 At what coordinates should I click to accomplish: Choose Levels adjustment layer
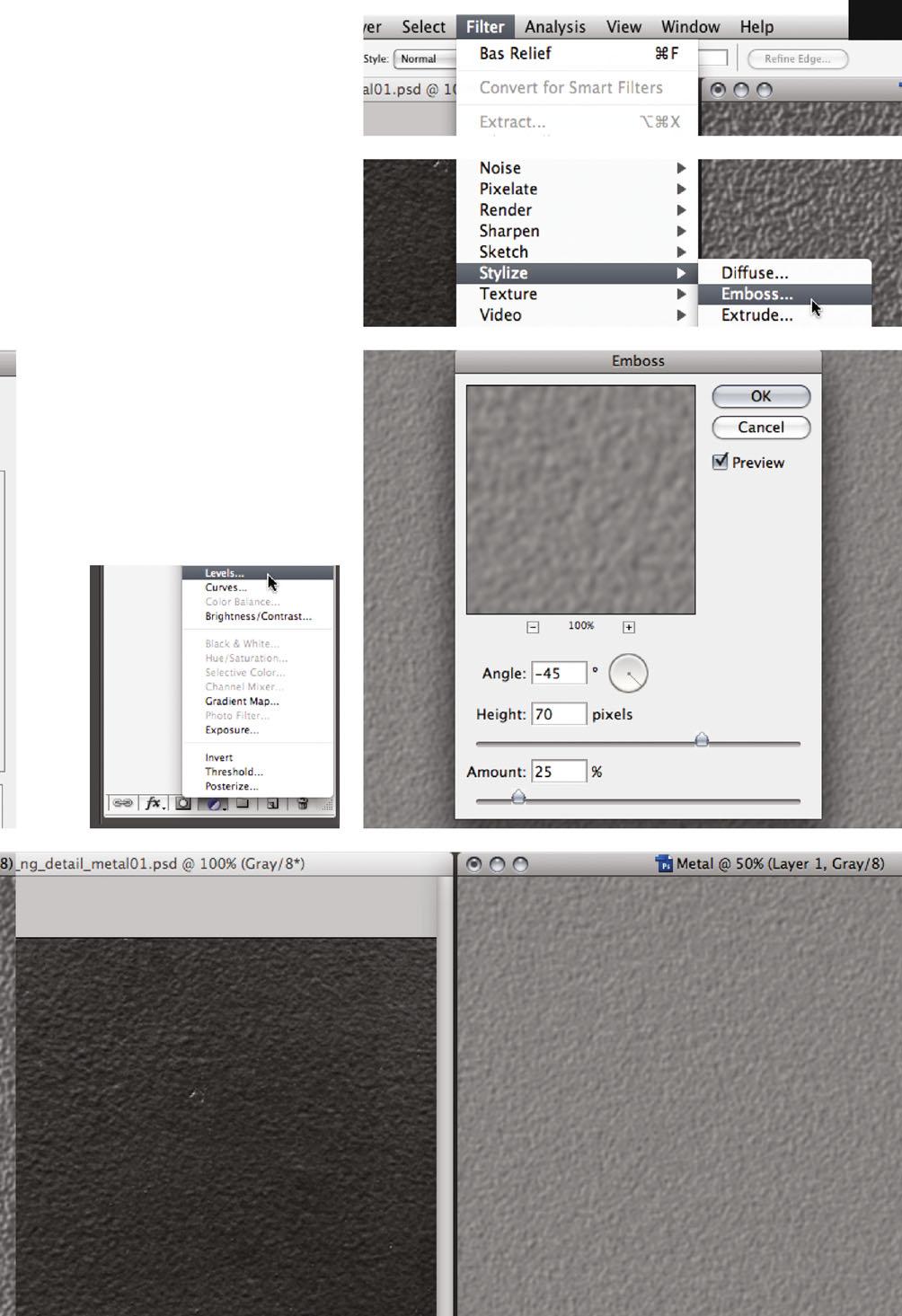tap(258, 573)
